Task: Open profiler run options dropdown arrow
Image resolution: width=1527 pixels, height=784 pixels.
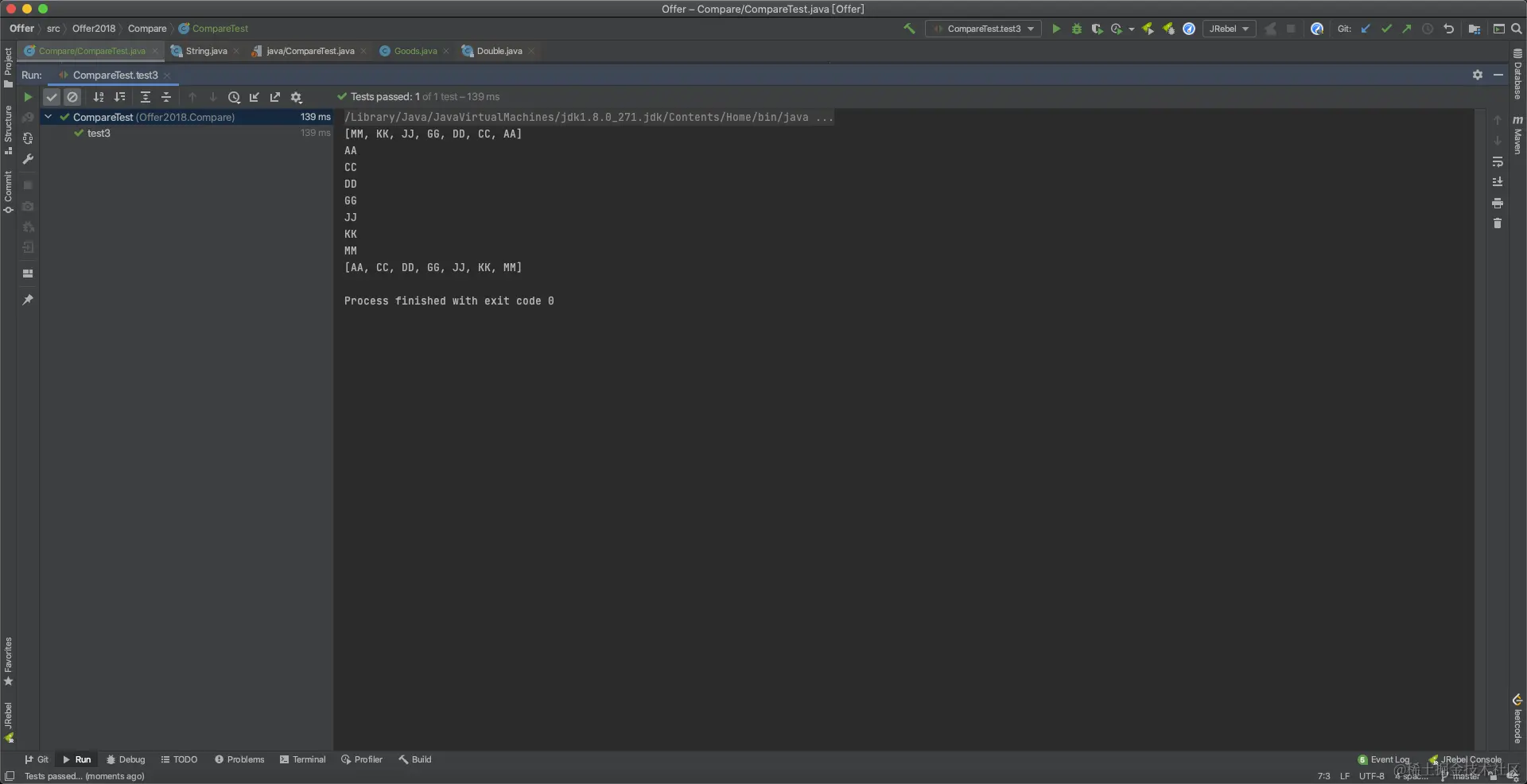Action: click(1131, 29)
